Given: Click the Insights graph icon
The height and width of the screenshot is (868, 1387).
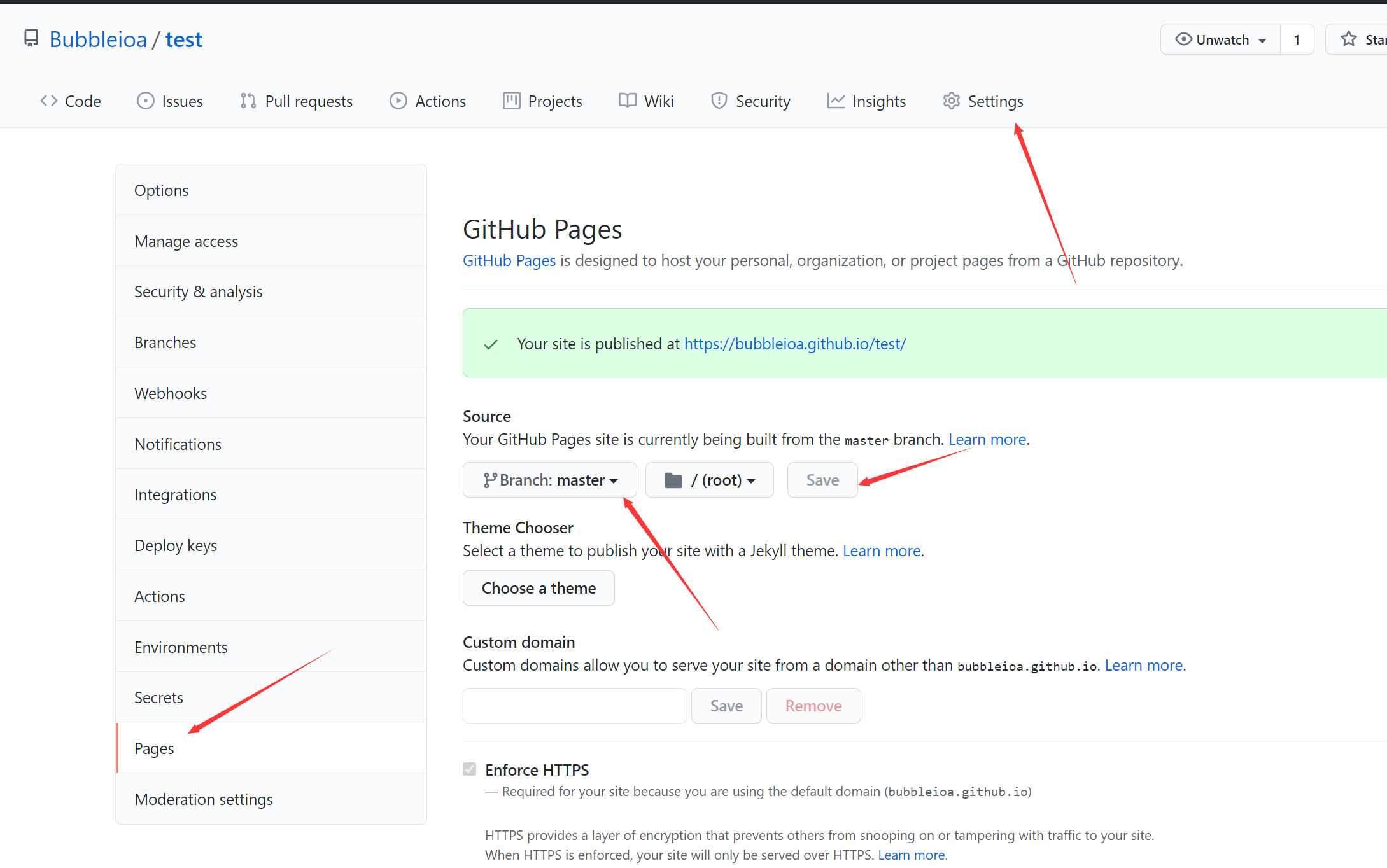Looking at the screenshot, I should coord(836,101).
